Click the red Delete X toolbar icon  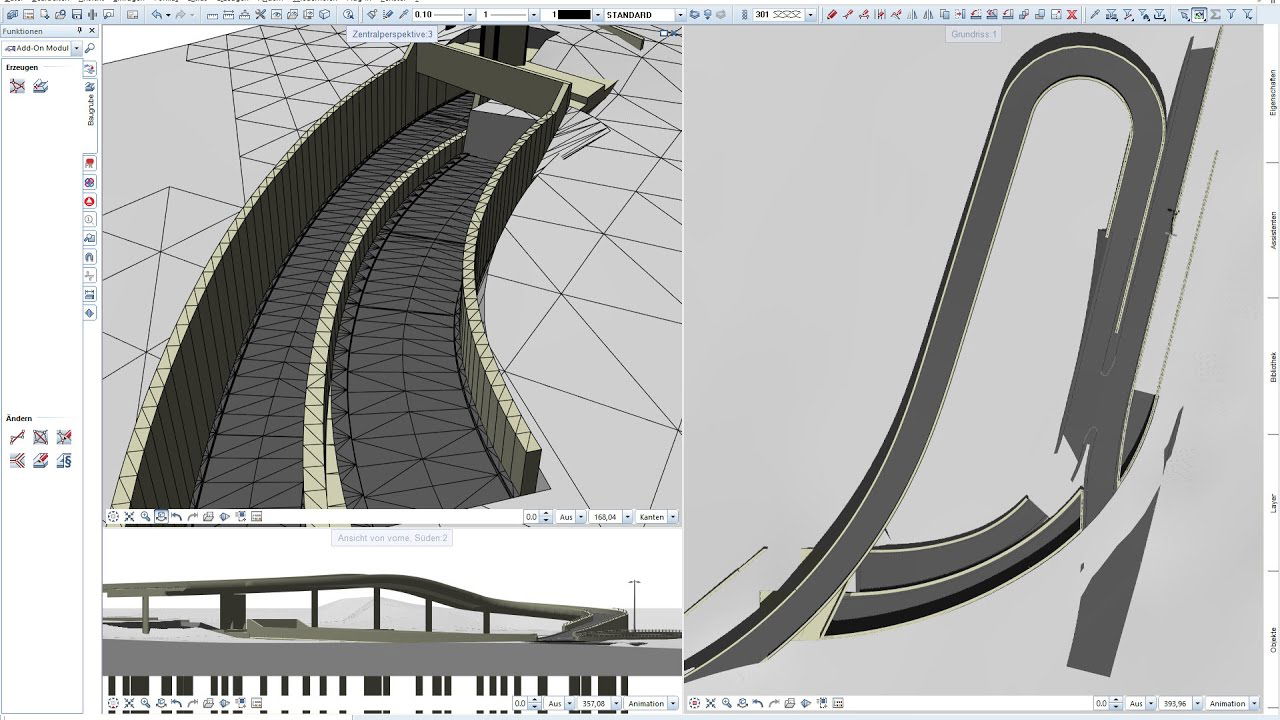(1072, 15)
